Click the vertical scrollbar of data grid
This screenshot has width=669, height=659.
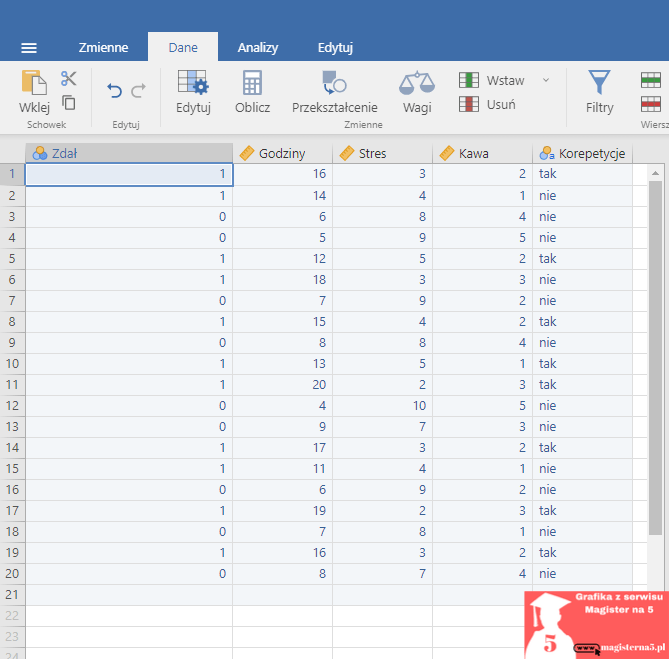655,360
